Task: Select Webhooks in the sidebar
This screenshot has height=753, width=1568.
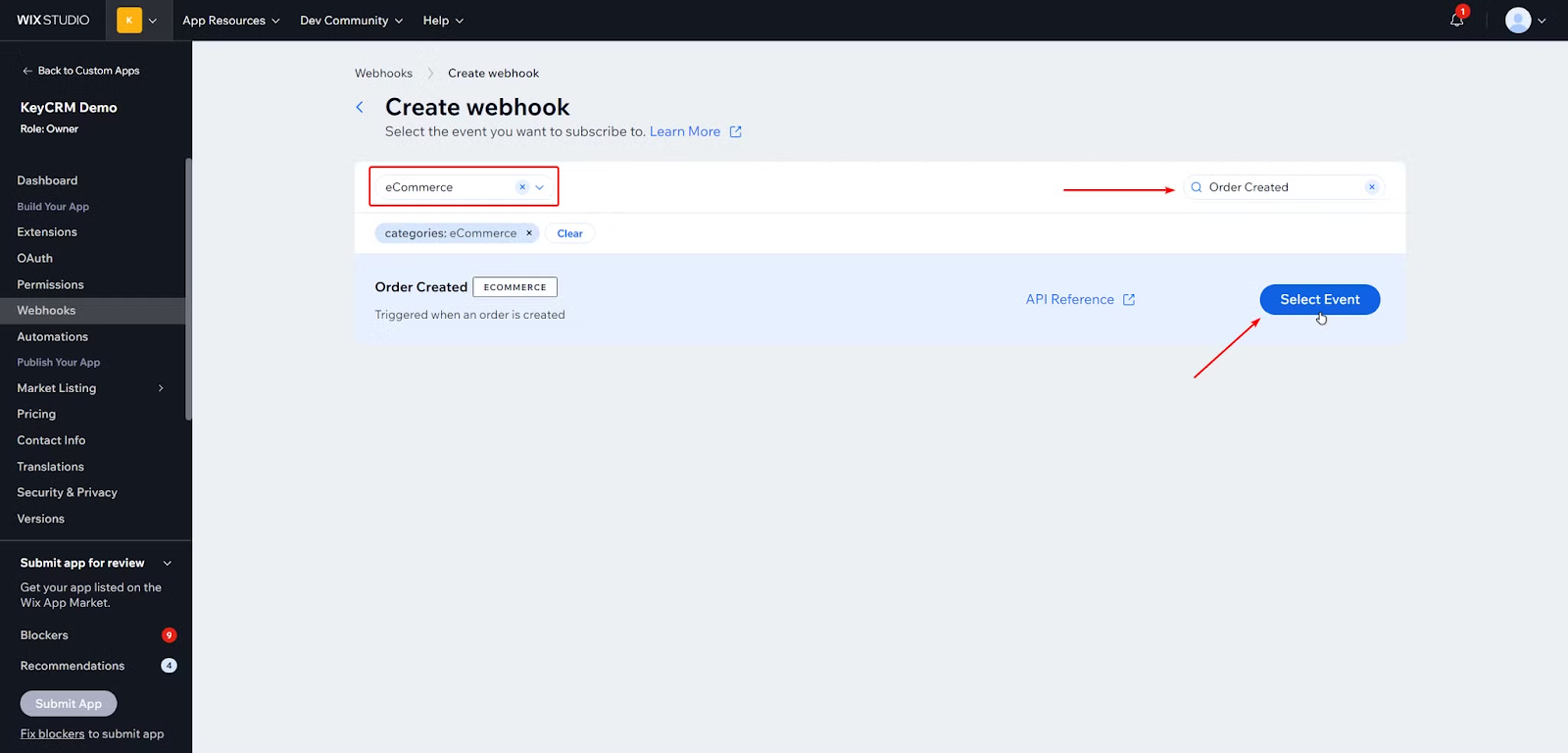Action: point(92,310)
